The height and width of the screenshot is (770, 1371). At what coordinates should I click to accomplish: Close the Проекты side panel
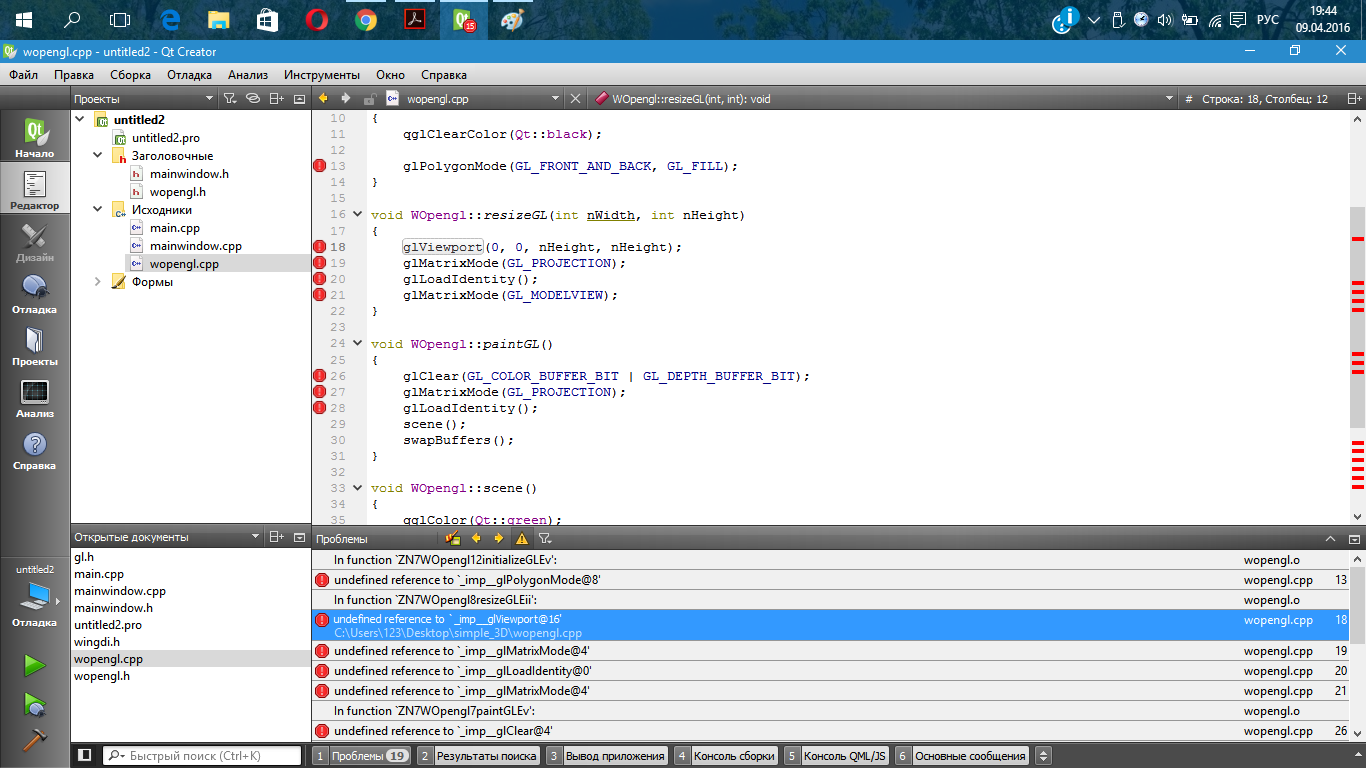pos(299,99)
